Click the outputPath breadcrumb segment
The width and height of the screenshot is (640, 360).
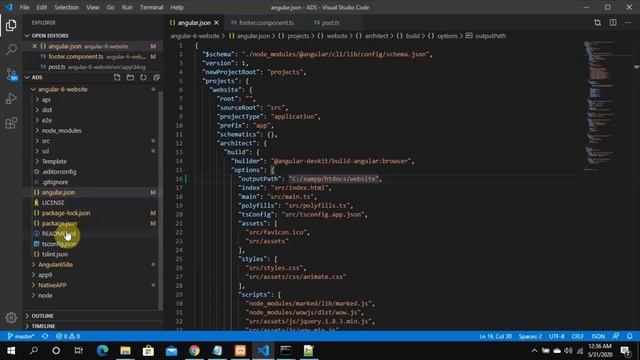[x=490, y=36]
